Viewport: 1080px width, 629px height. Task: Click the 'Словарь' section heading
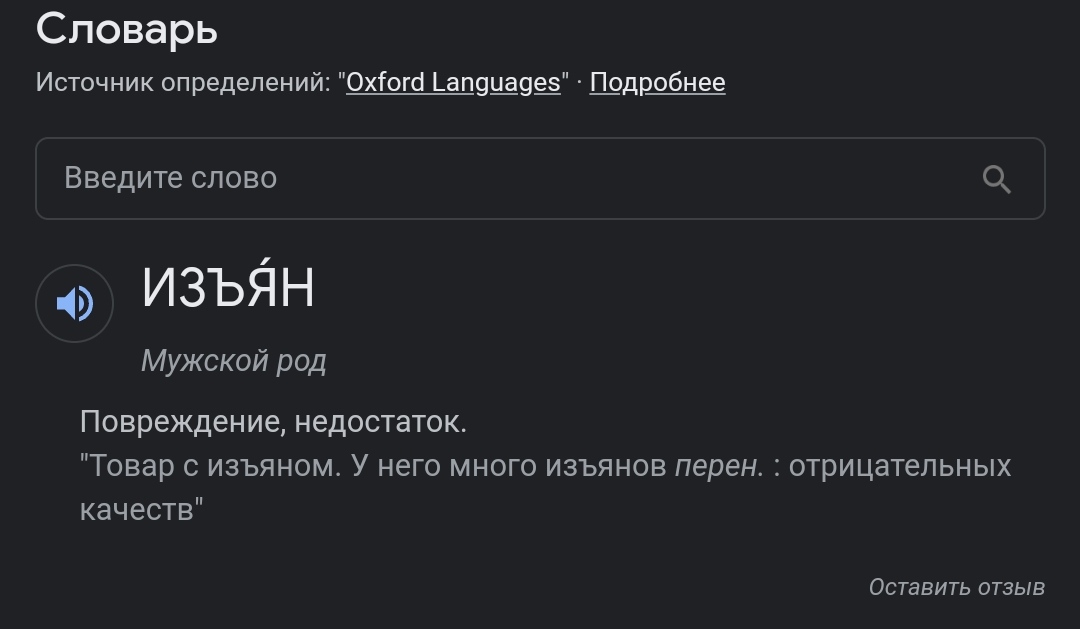click(x=127, y=30)
